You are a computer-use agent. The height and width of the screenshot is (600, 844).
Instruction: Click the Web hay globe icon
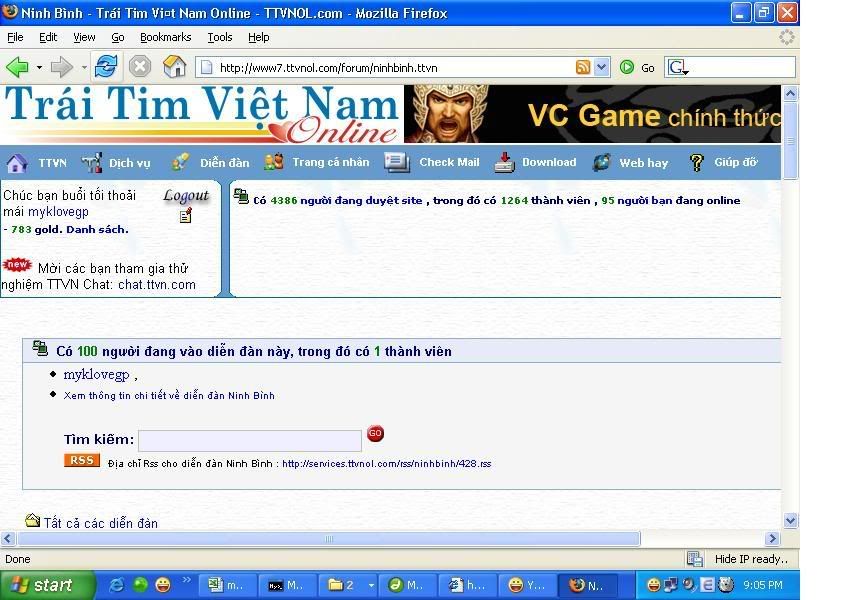point(601,162)
